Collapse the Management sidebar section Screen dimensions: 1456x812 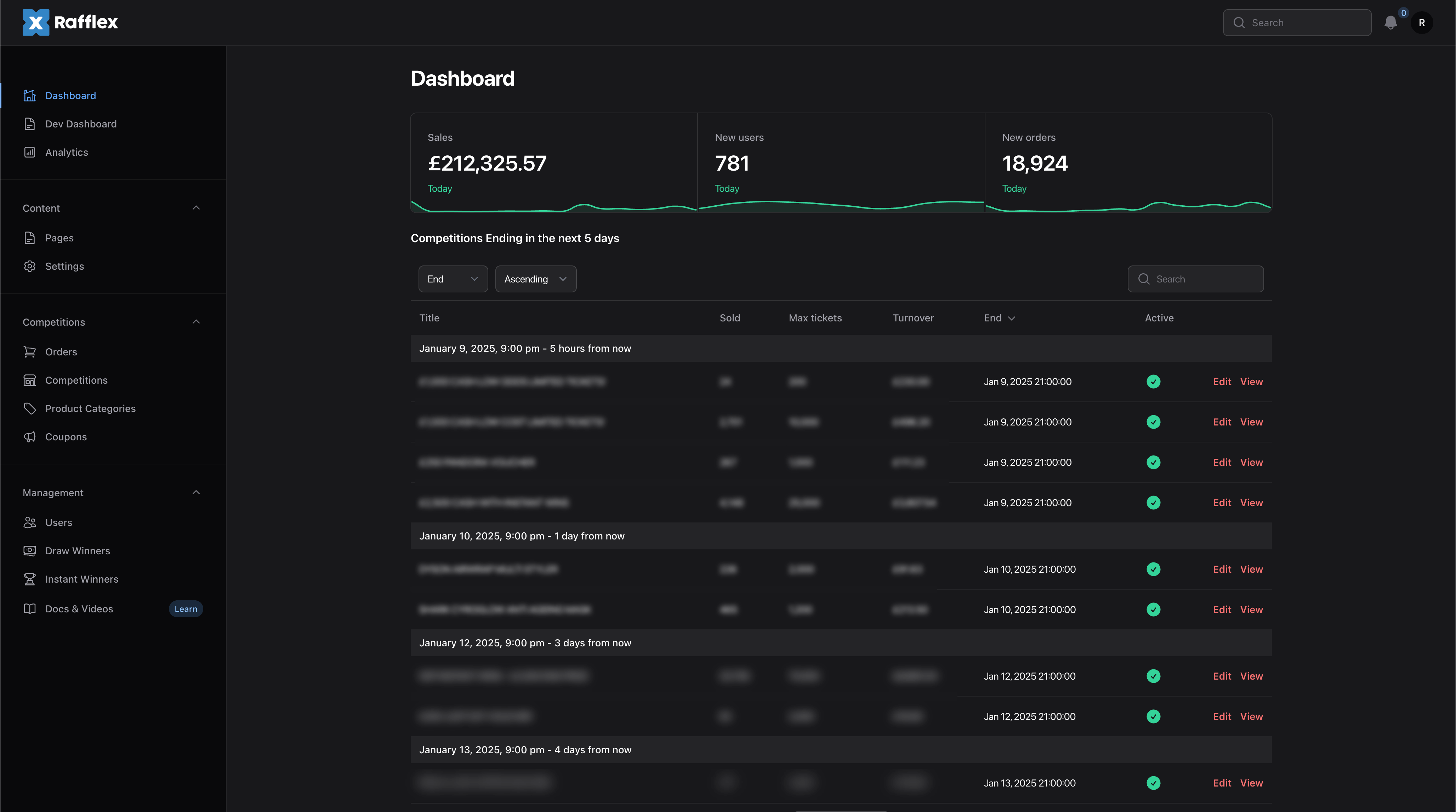pyautogui.click(x=196, y=493)
